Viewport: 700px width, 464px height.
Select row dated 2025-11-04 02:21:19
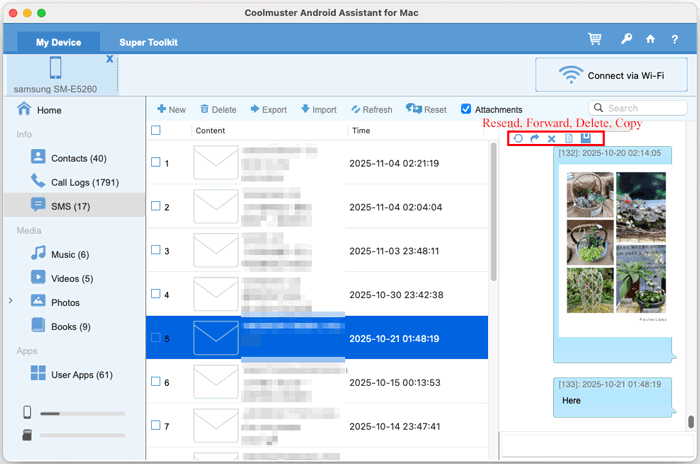pyautogui.click(x=317, y=163)
